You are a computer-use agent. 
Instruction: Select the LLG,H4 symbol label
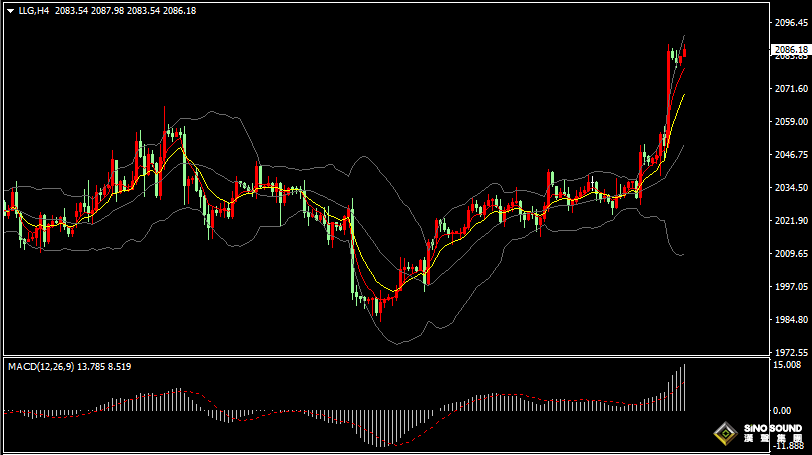[x=33, y=10]
